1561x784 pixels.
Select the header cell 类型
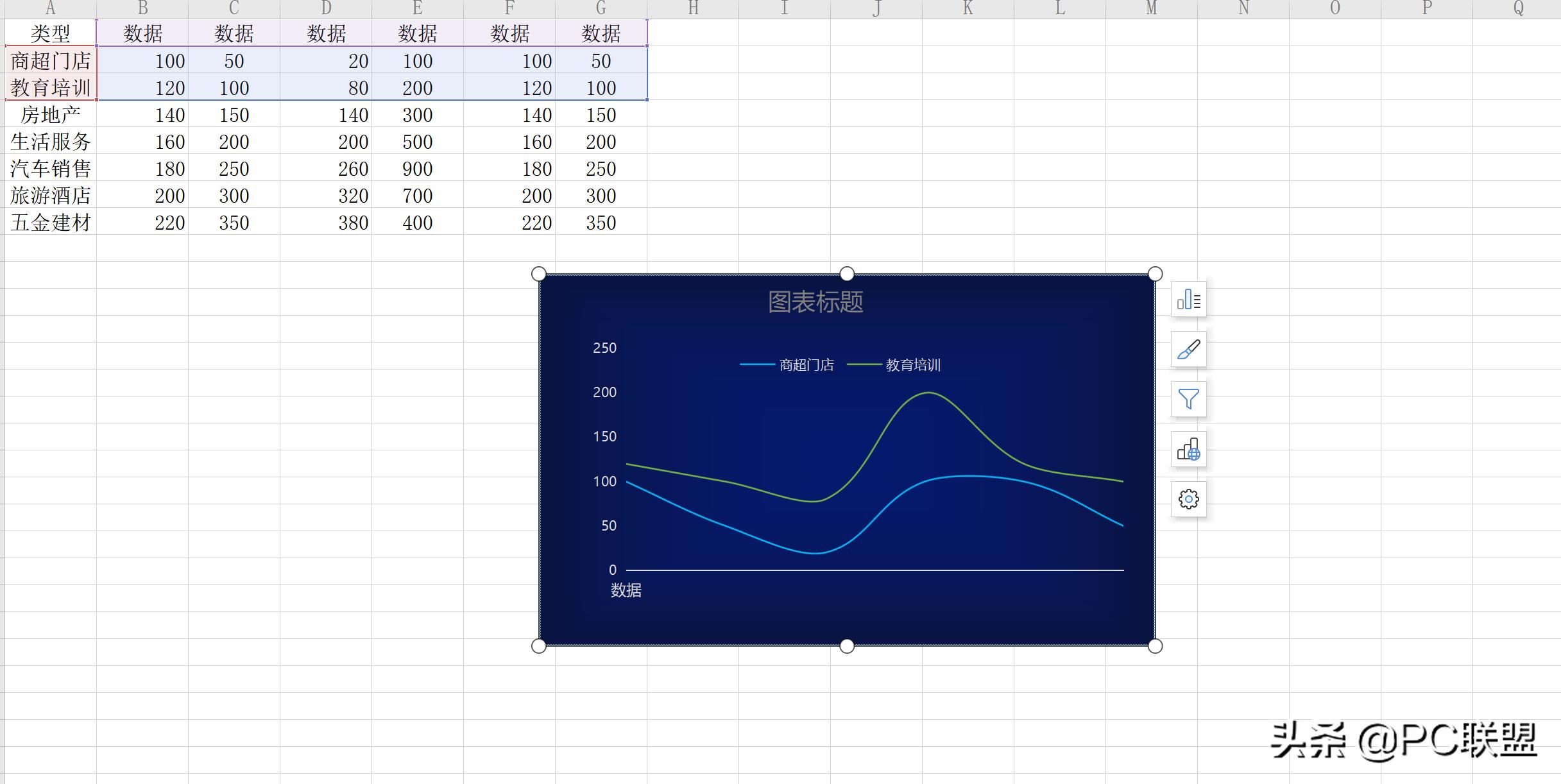[50, 33]
